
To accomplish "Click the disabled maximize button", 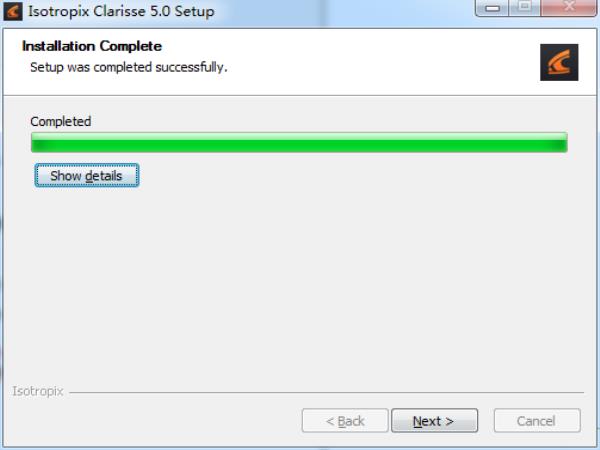I will pos(525,7).
